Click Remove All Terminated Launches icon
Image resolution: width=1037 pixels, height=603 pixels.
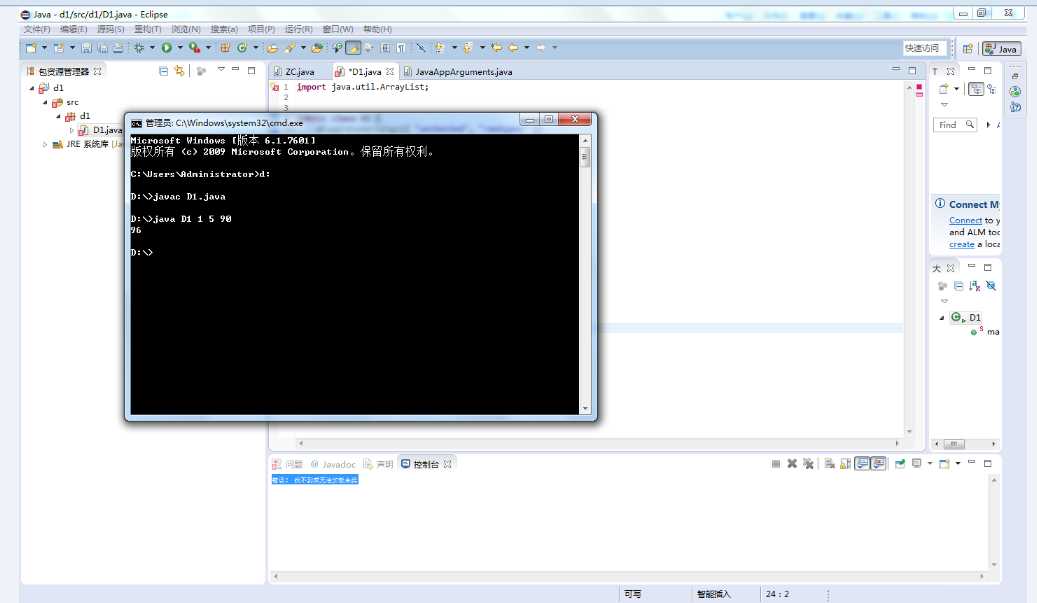tap(808, 463)
